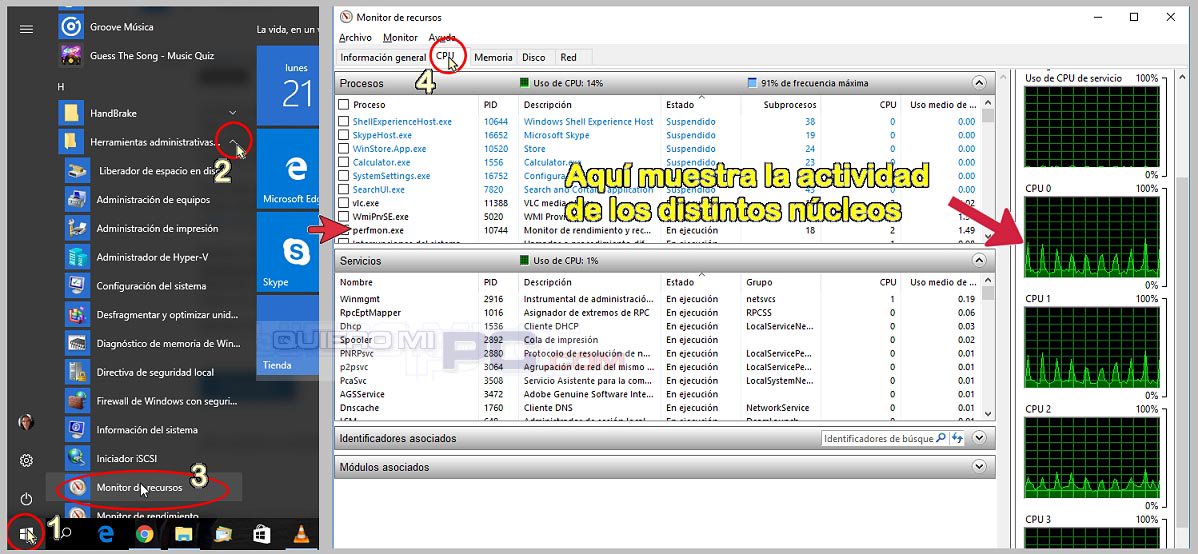Open the Microsoft Edge live tile

coord(288,168)
